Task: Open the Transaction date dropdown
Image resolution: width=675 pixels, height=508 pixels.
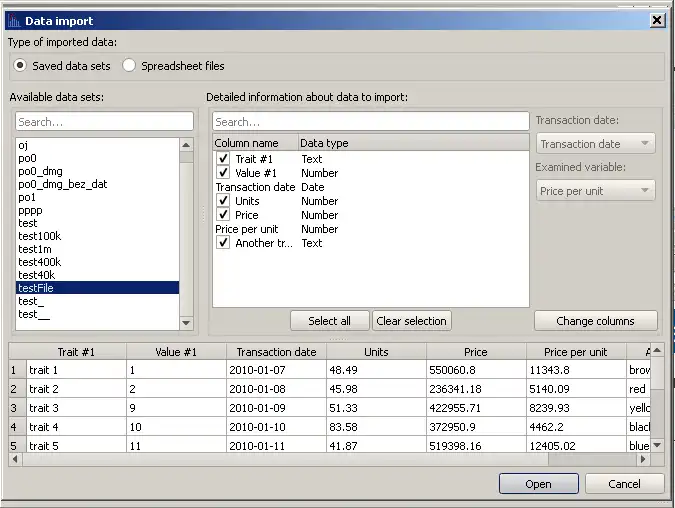Action: 596,144
